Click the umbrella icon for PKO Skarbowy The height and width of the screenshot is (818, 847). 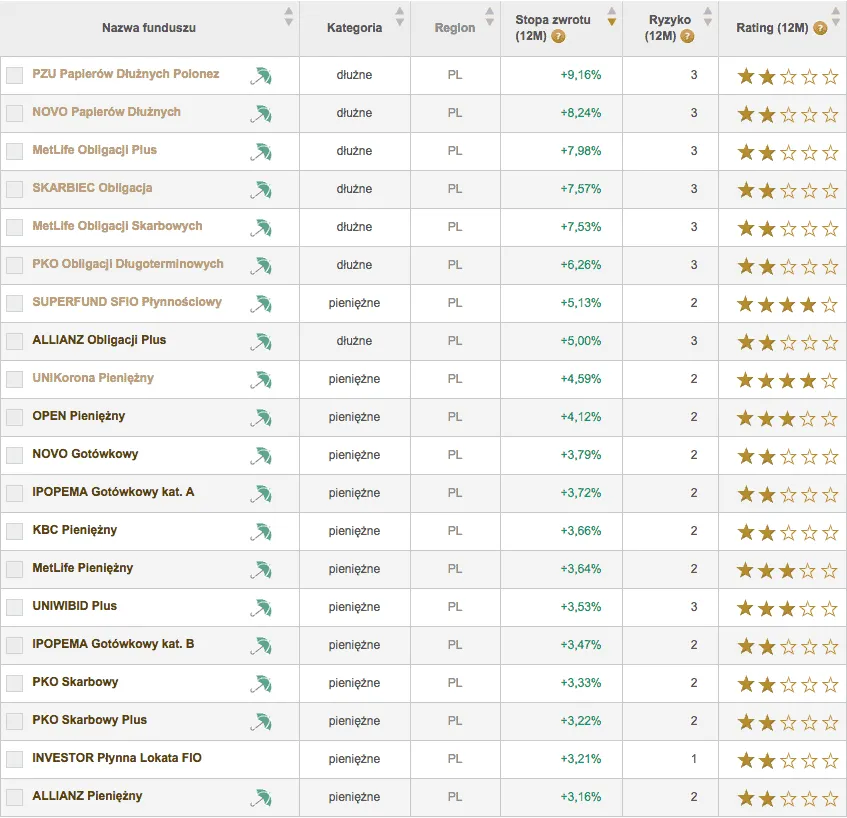pos(261,684)
